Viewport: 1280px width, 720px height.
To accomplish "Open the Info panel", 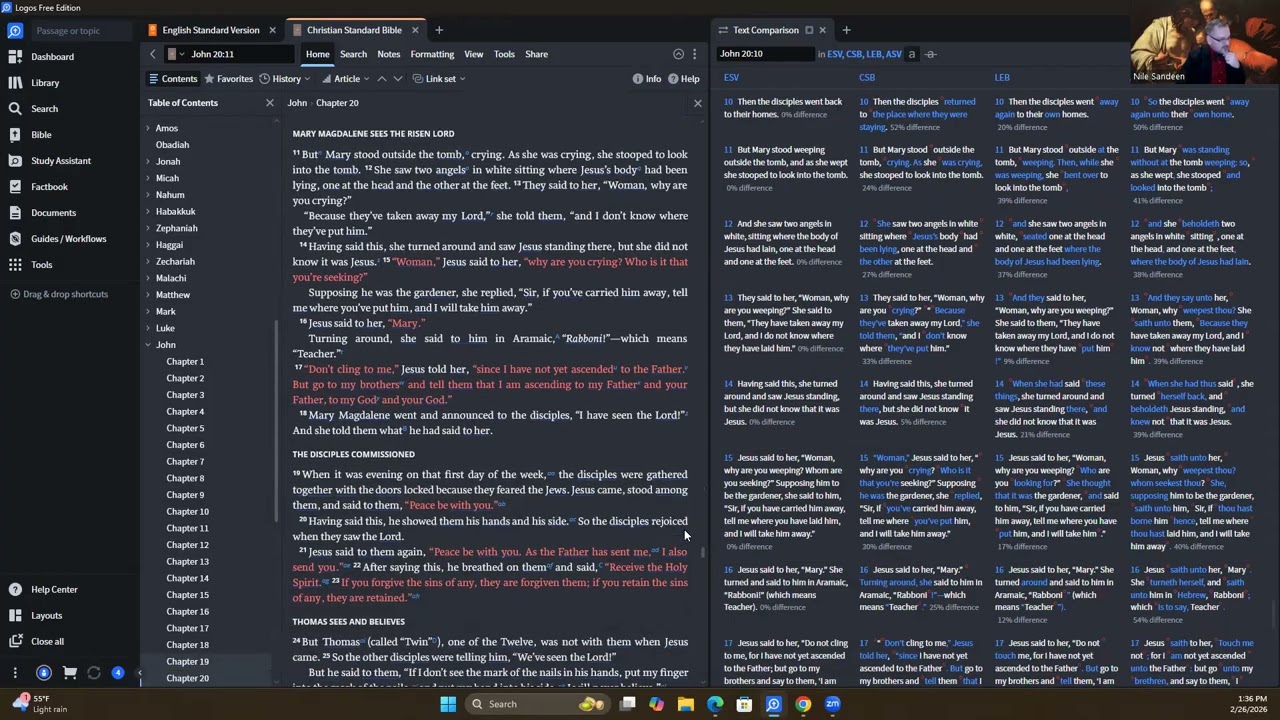I will [x=646, y=79].
